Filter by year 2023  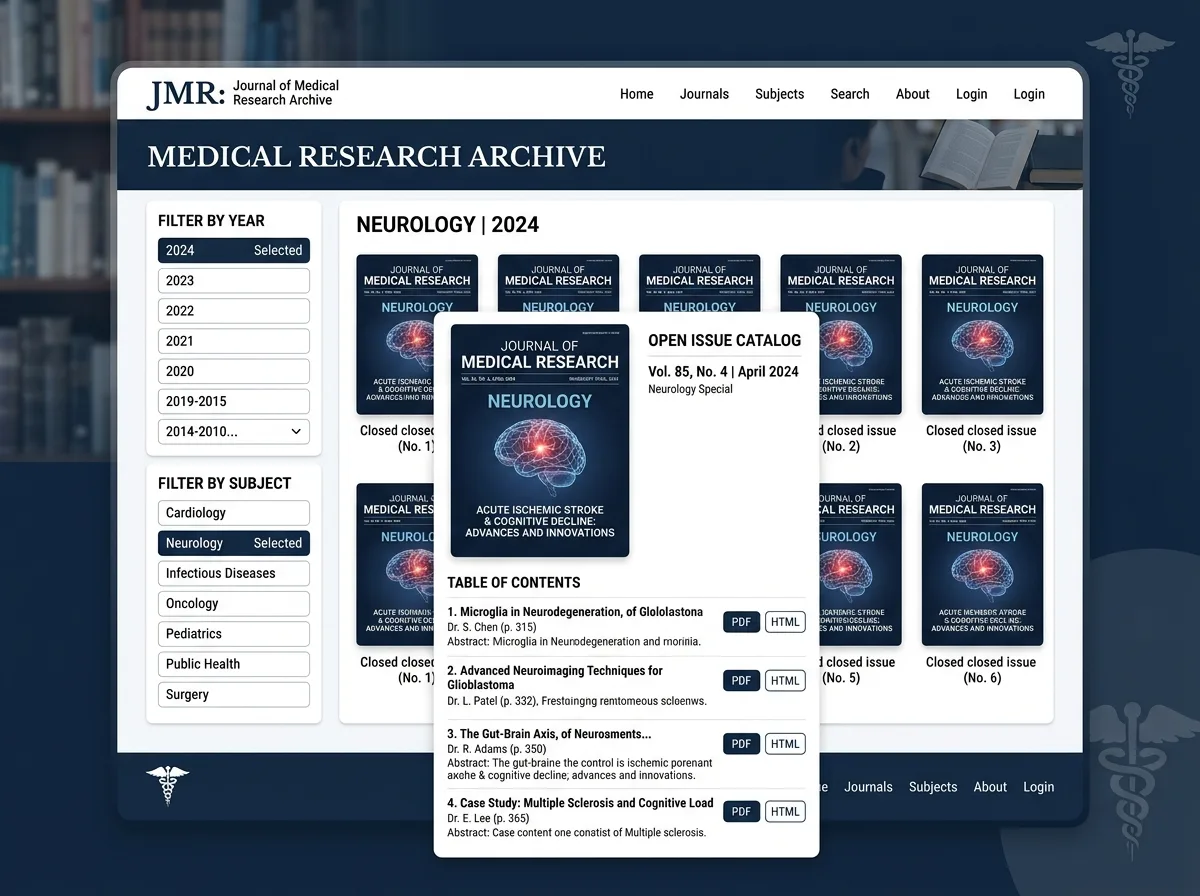coord(234,281)
